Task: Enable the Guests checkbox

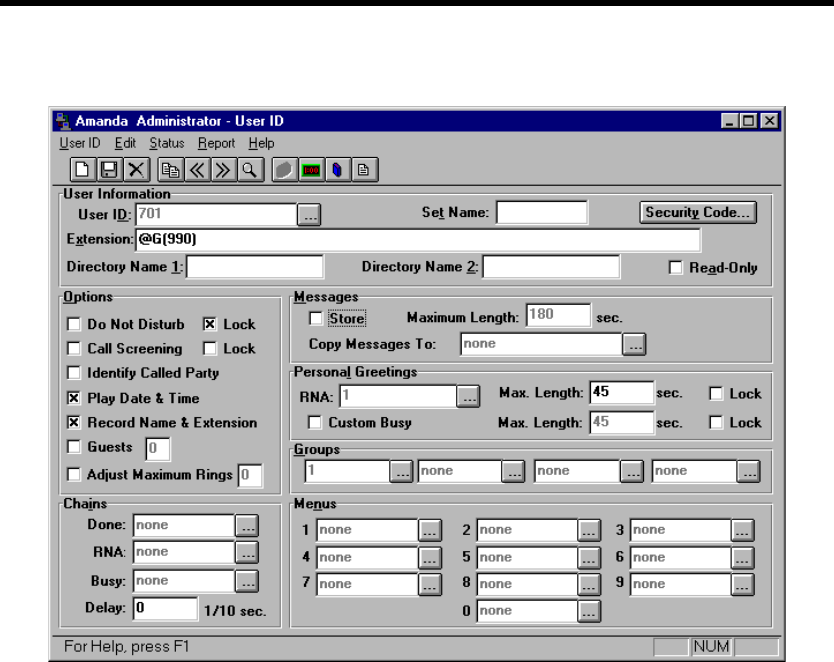Action: 74,447
